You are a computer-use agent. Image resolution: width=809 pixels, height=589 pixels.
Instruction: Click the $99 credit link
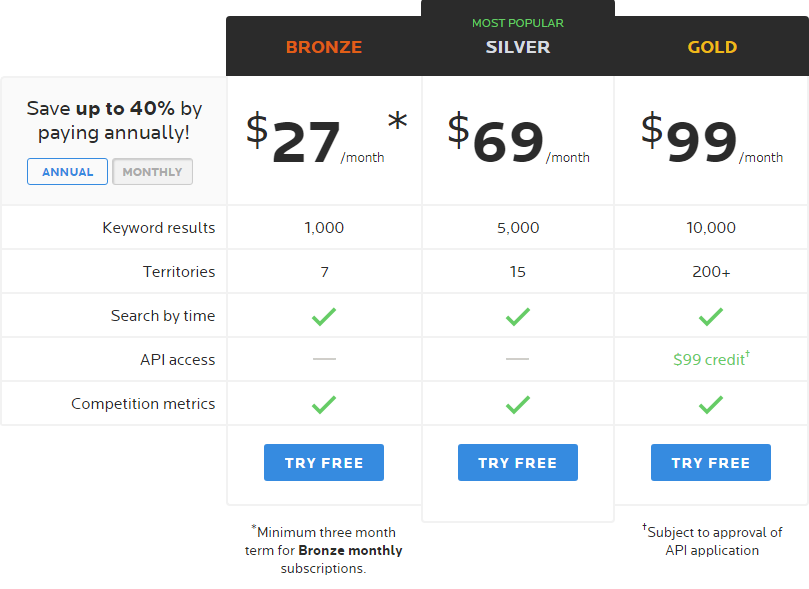[711, 359]
